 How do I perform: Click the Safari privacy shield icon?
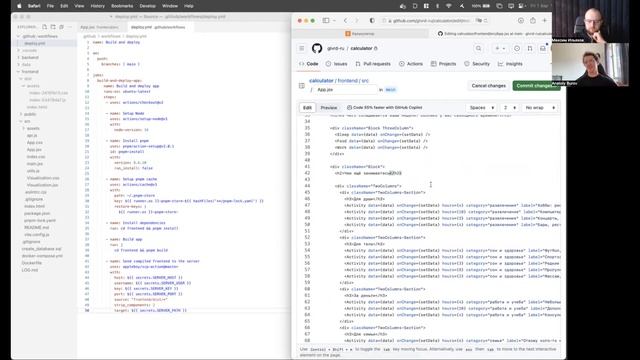(372, 20)
